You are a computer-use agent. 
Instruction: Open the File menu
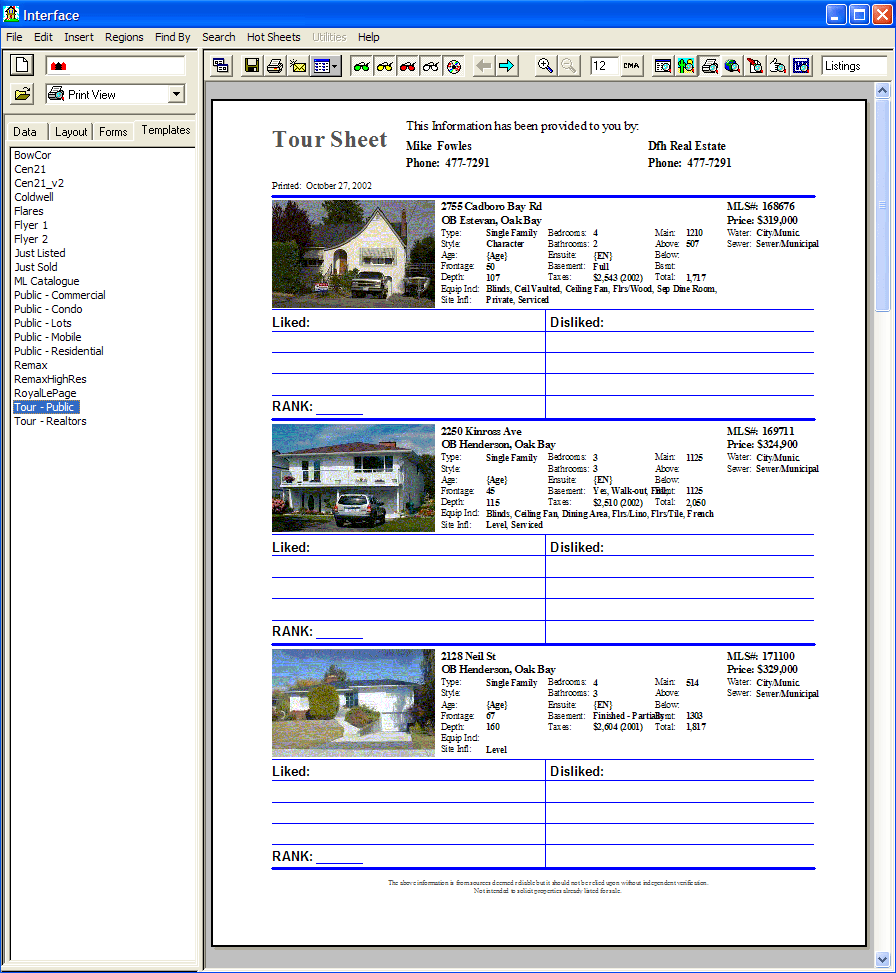14,37
